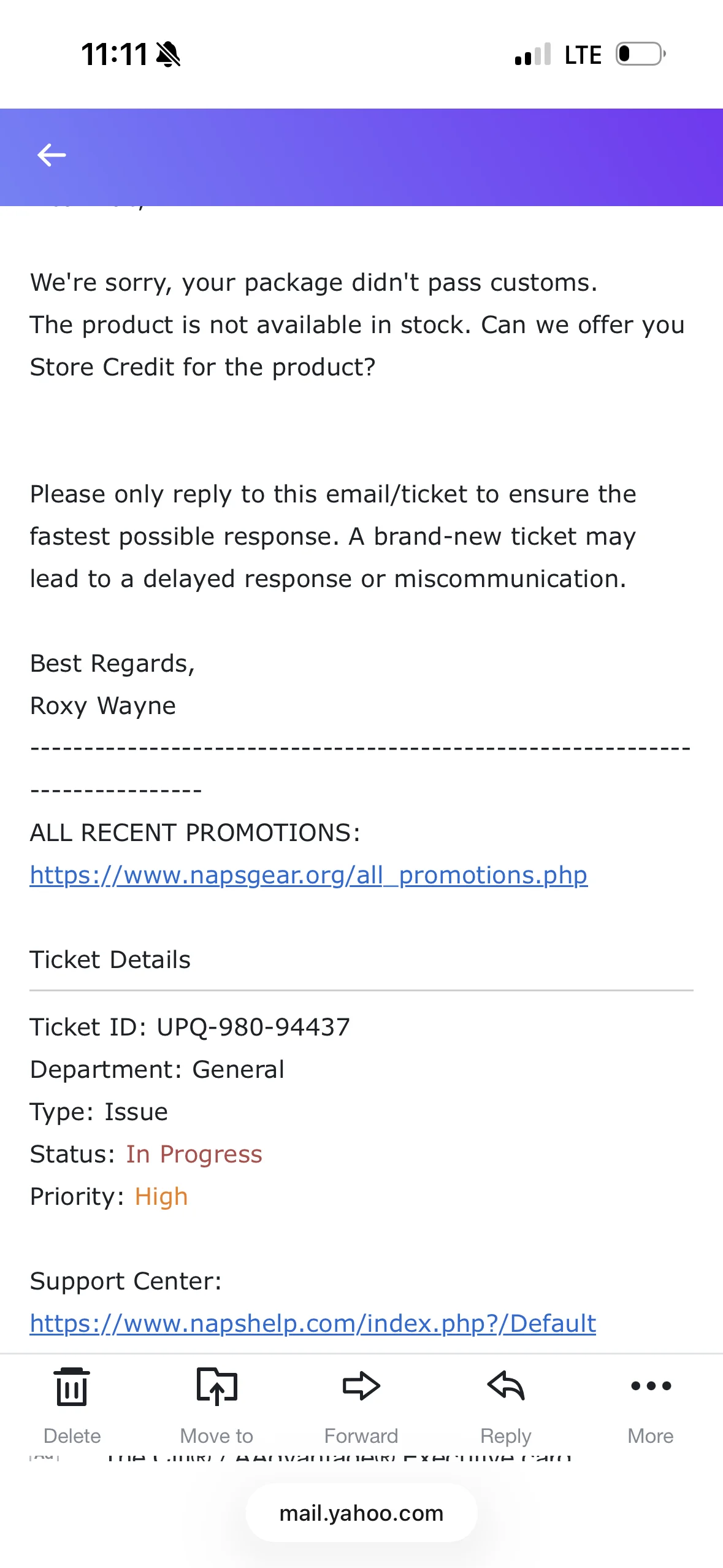
Task: Tap the Ticket ID UPQ-980-94437 text
Action: 190,1027
